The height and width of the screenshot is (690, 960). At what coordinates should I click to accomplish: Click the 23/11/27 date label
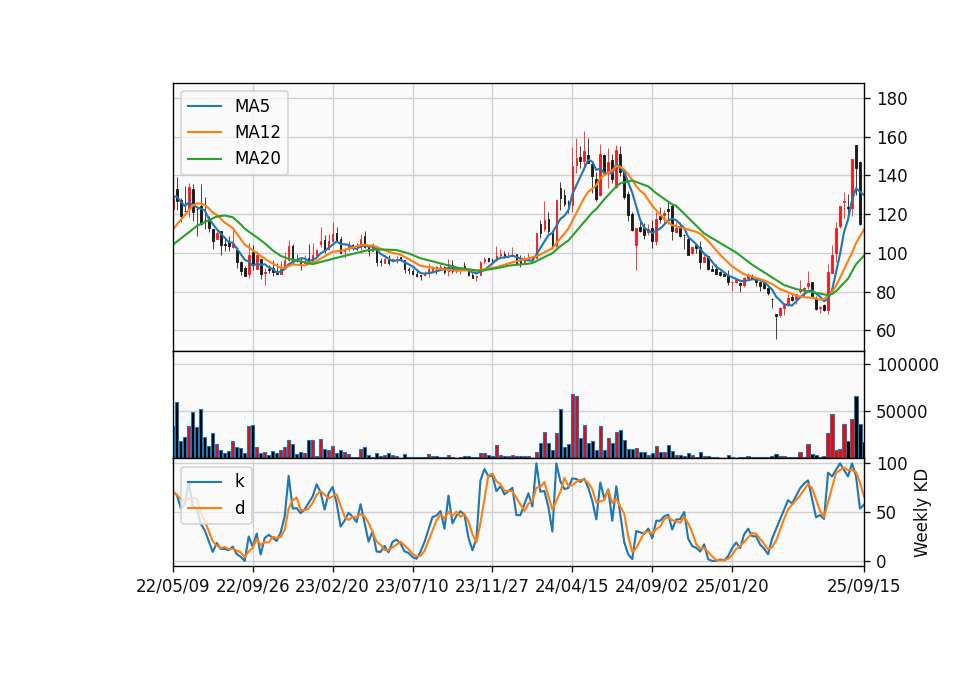[492, 586]
